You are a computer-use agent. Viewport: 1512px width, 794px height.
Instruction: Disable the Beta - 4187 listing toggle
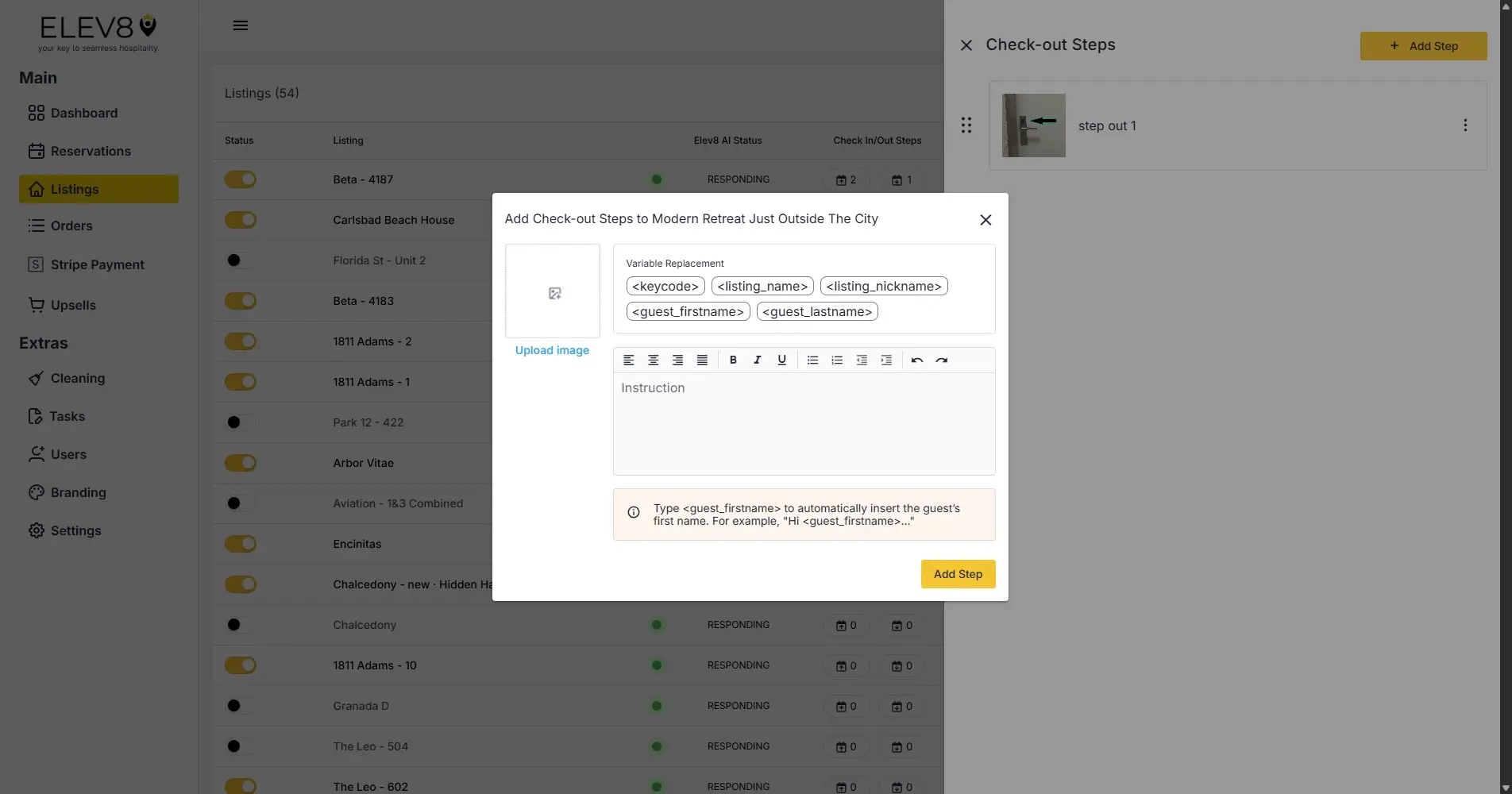click(241, 179)
